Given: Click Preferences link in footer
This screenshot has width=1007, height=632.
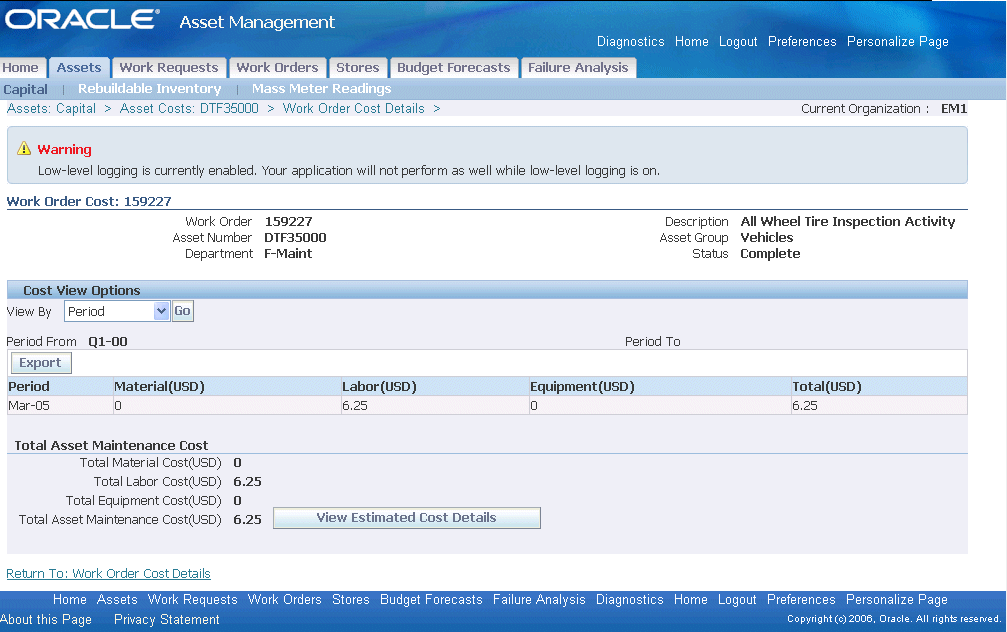Looking at the screenshot, I should point(801,599).
